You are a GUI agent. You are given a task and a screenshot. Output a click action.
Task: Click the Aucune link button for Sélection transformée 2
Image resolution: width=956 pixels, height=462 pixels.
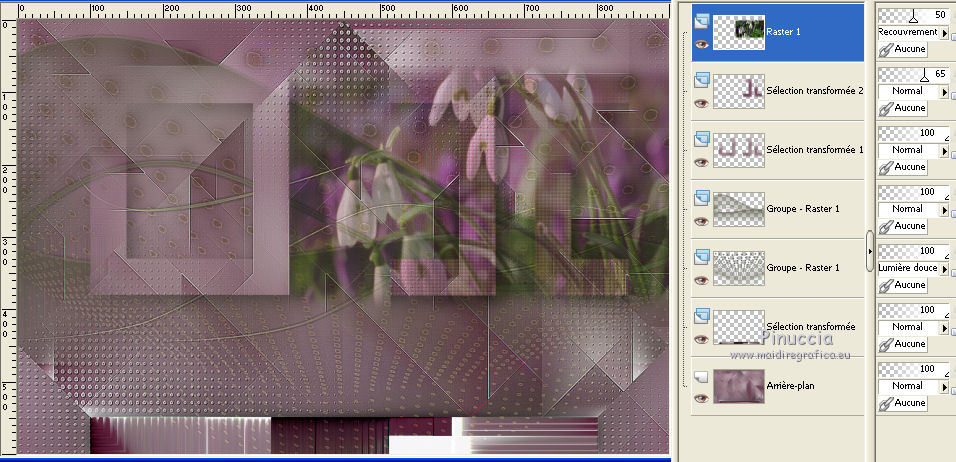coord(902,108)
